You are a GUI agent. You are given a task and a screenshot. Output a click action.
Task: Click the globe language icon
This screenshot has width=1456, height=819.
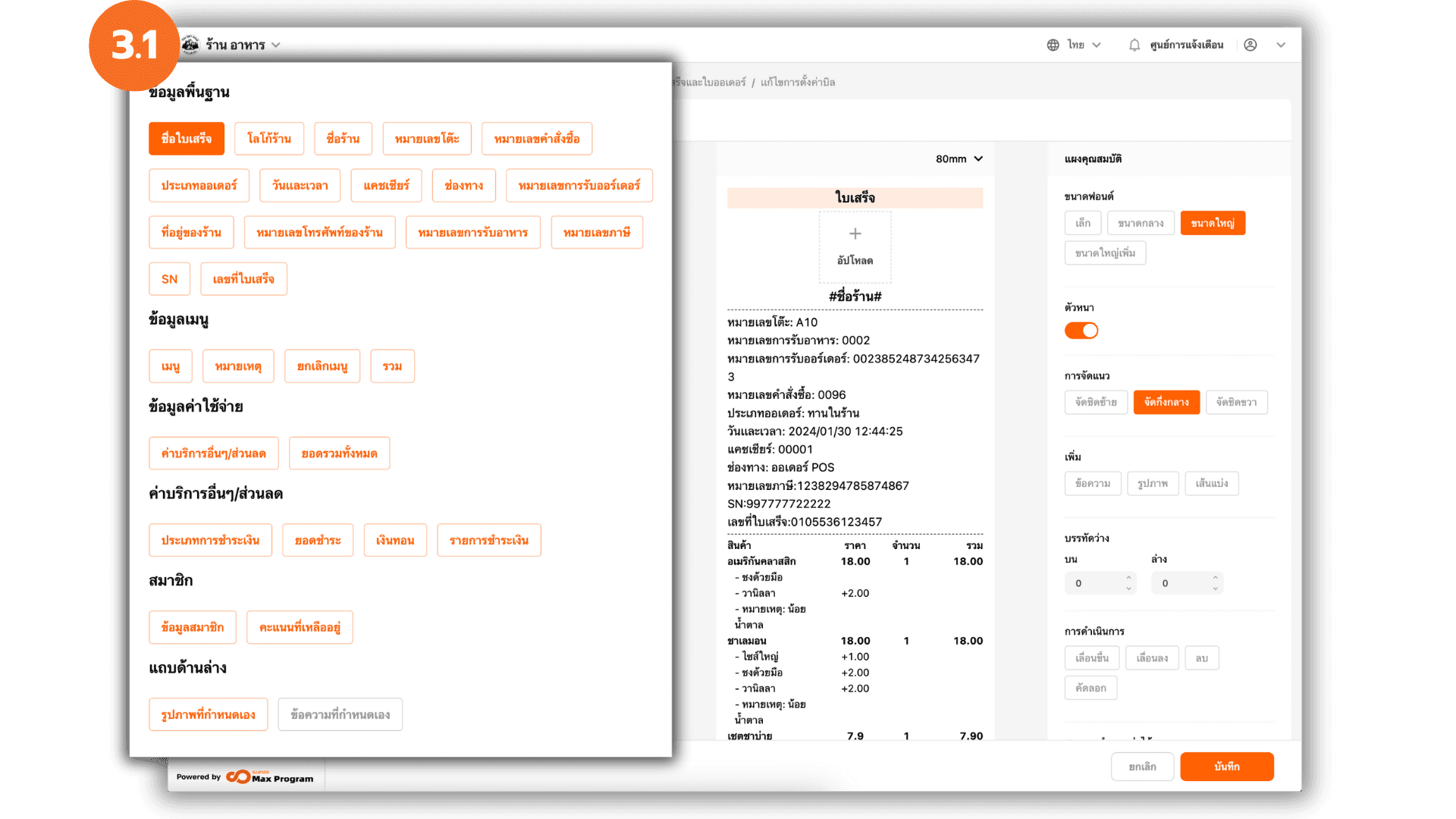click(x=1053, y=45)
